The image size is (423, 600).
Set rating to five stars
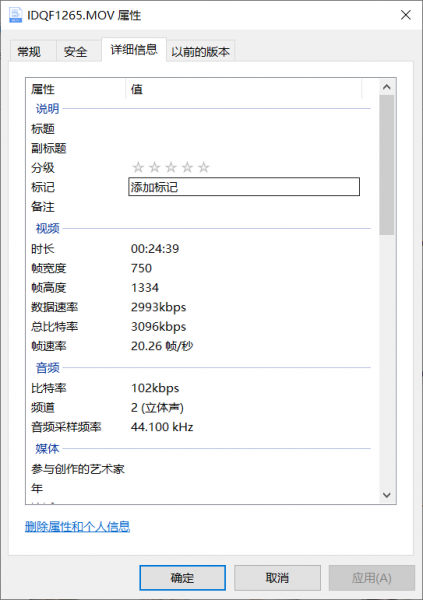coord(204,167)
